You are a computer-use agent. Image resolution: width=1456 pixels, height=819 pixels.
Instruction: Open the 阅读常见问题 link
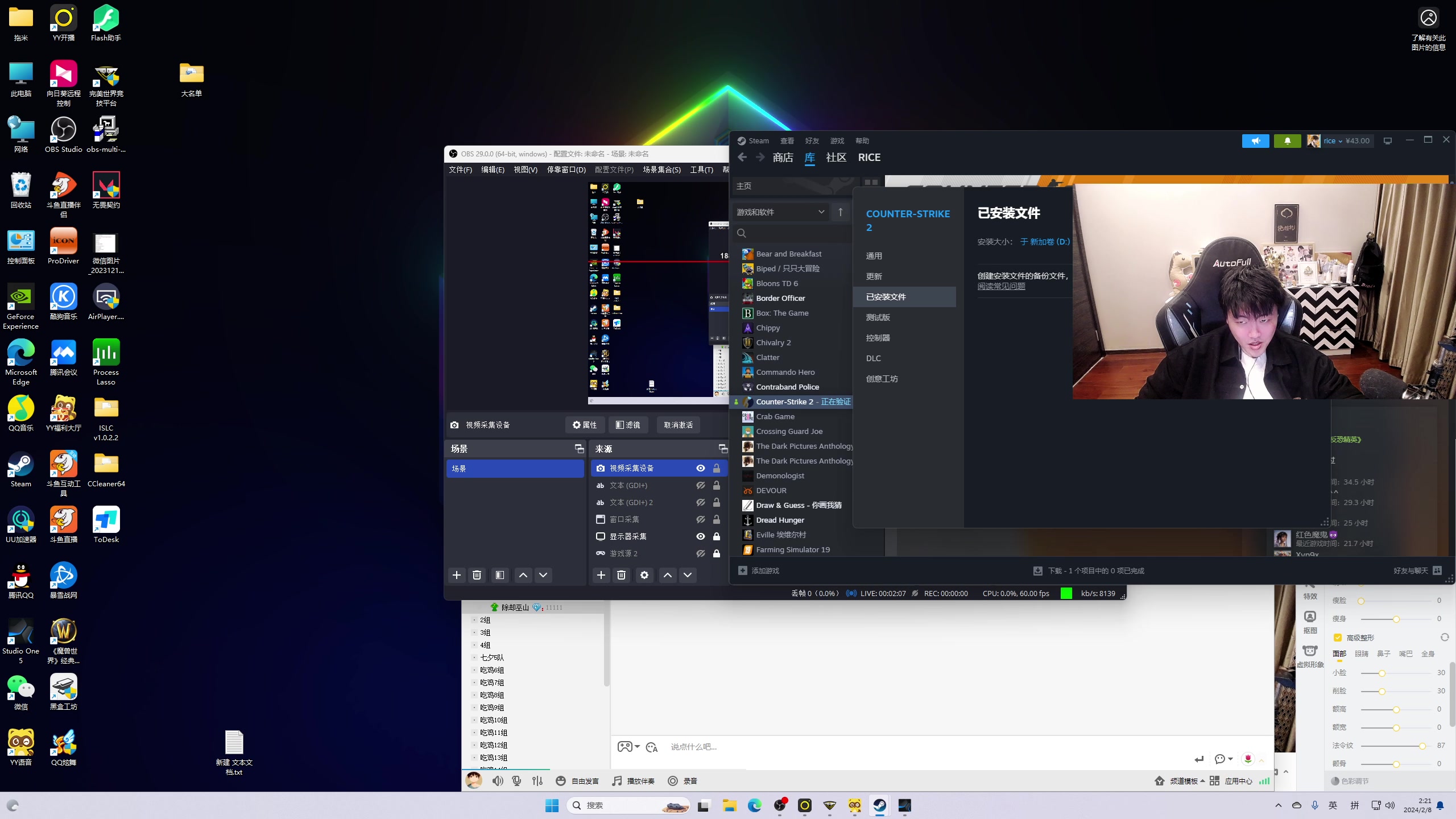click(1001, 286)
